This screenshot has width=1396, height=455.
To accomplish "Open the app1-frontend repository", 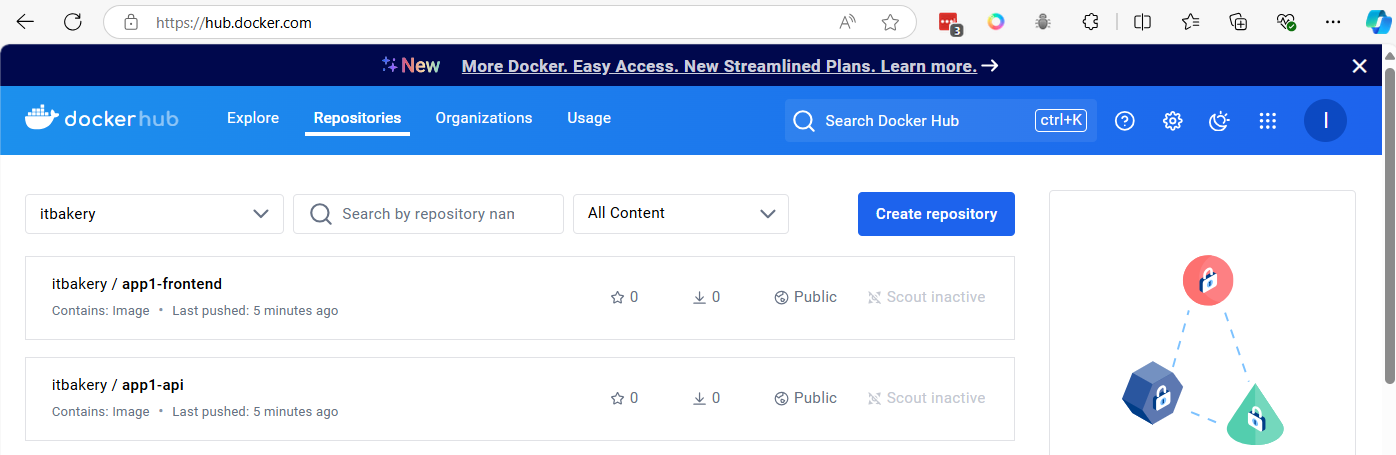I will click(171, 284).
